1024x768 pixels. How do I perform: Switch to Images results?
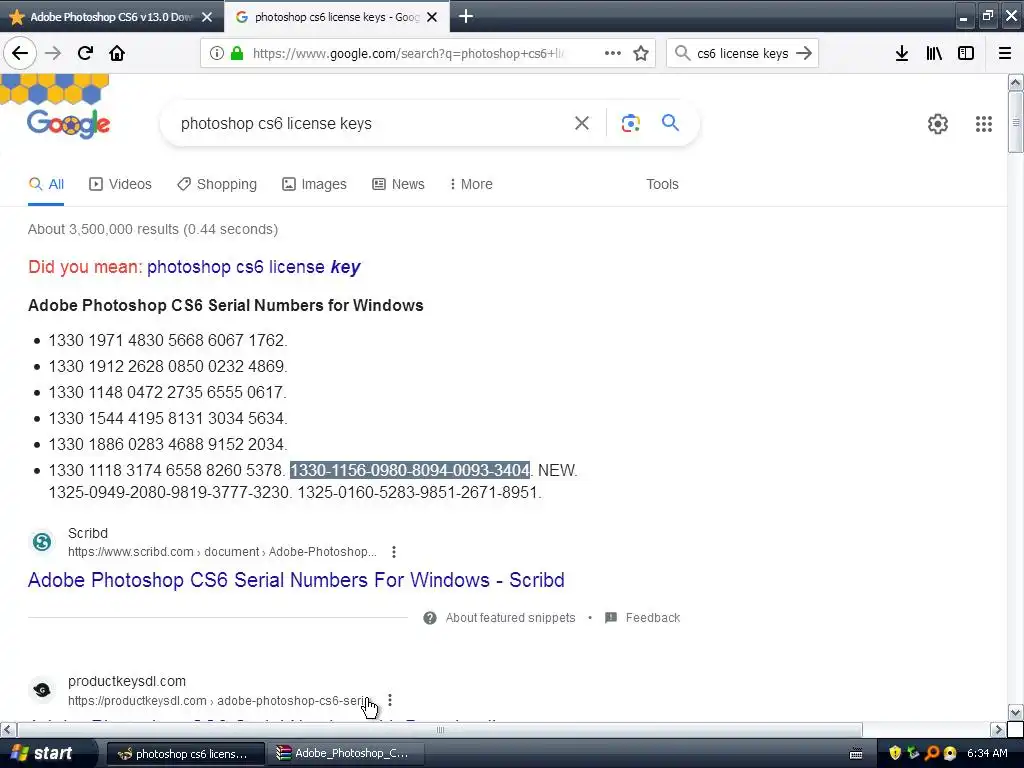pyautogui.click(x=314, y=184)
